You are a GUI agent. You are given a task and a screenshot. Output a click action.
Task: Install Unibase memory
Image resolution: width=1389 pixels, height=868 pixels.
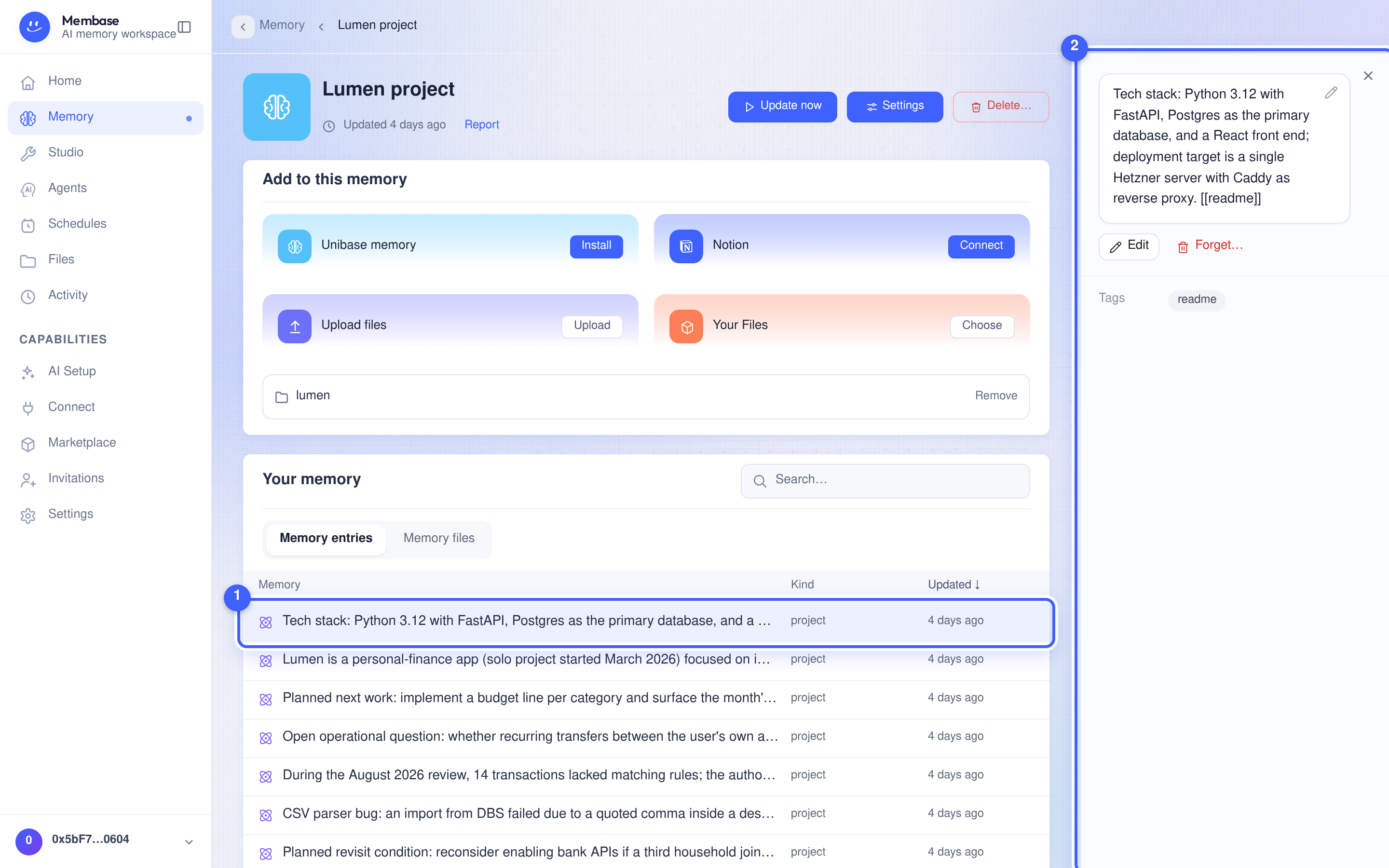pos(596,246)
